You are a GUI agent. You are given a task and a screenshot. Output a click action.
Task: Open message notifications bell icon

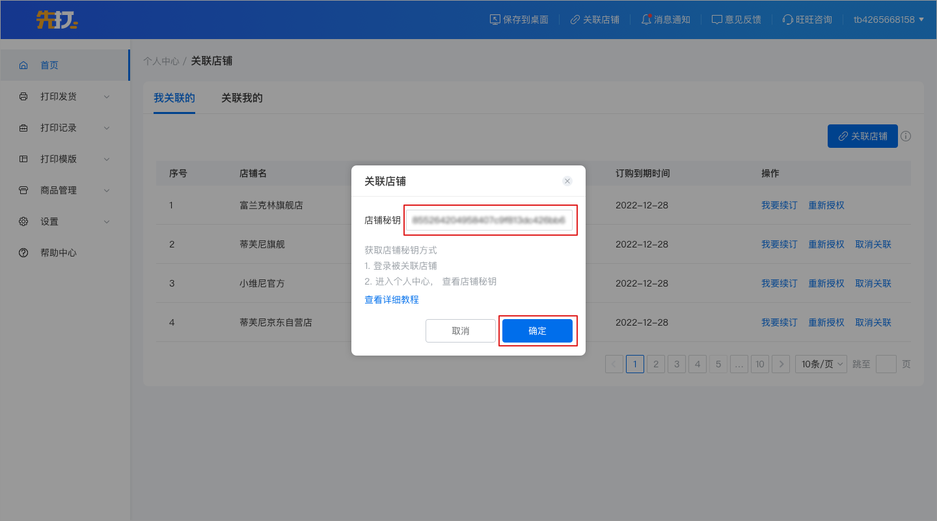click(x=646, y=20)
